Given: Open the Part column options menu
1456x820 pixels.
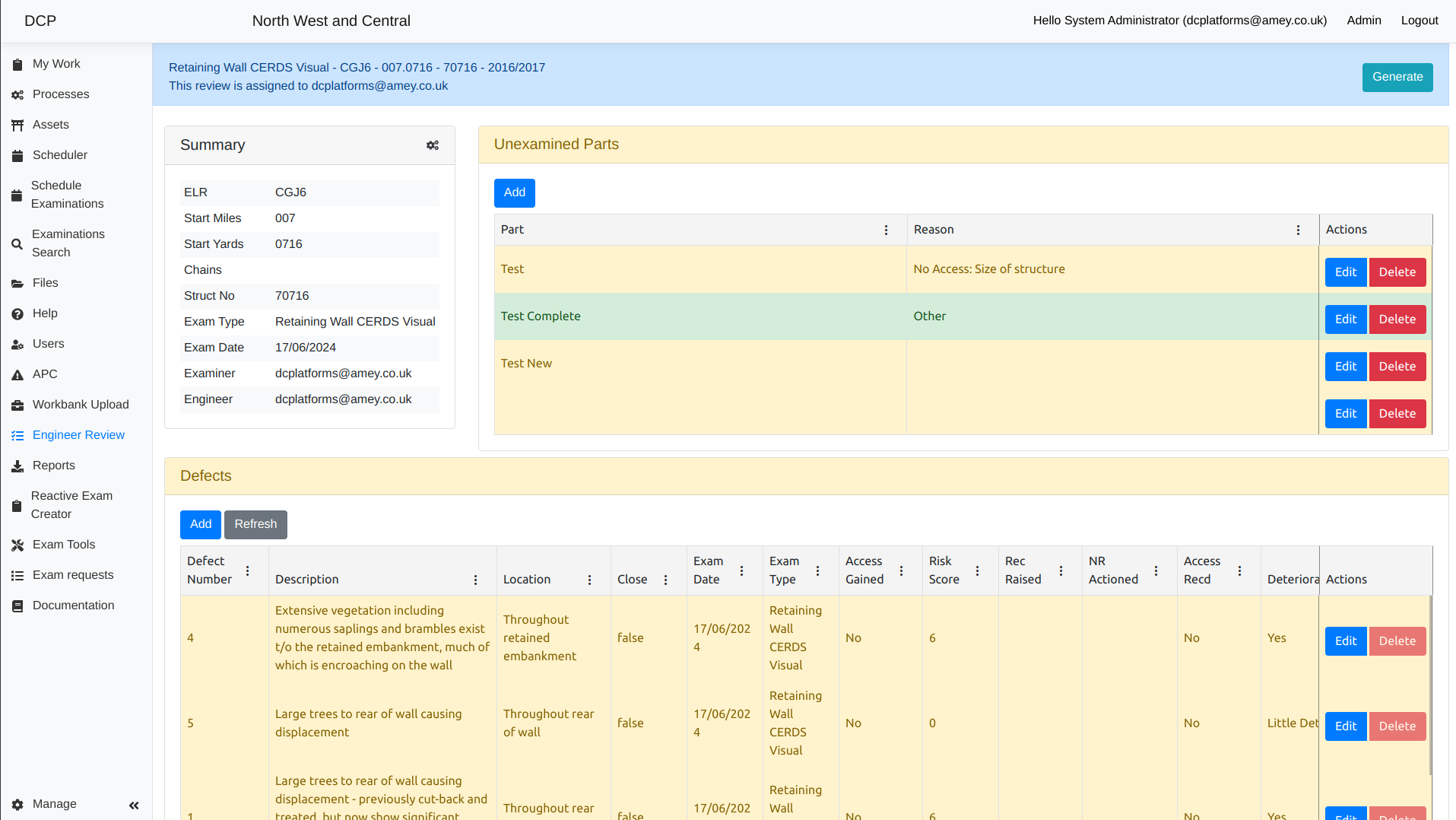Looking at the screenshot, I should 886,230.
